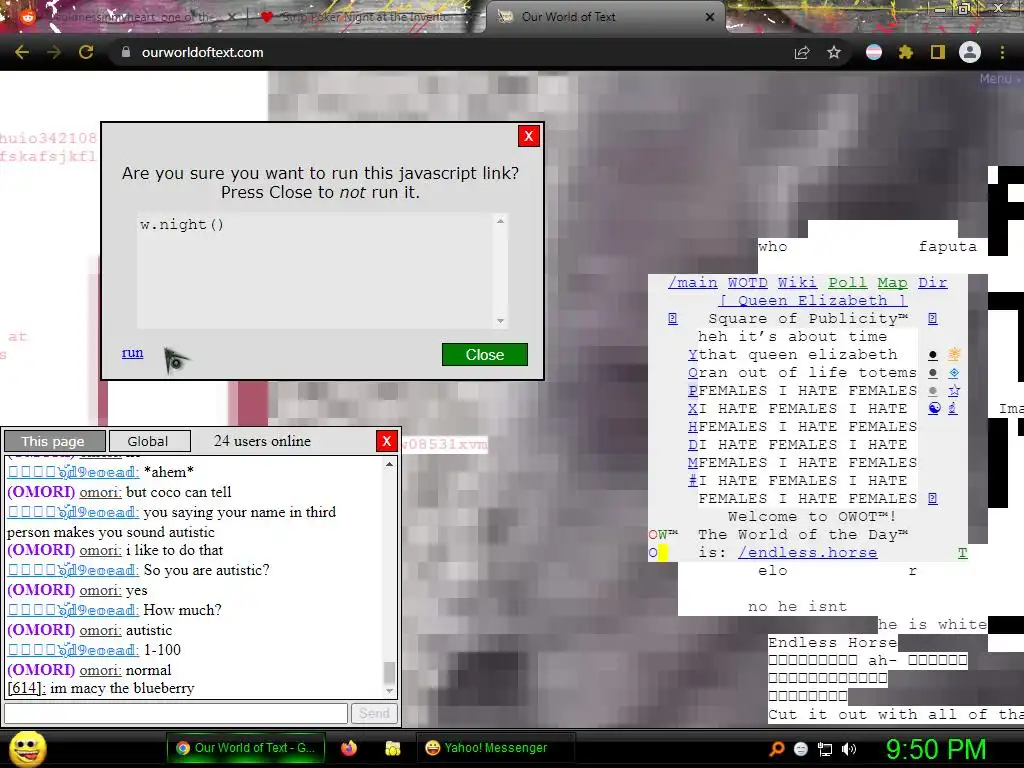The image size is (1024, 768).
Task: Reload the ourworldoftext.com page
Action: click(86, 52)
